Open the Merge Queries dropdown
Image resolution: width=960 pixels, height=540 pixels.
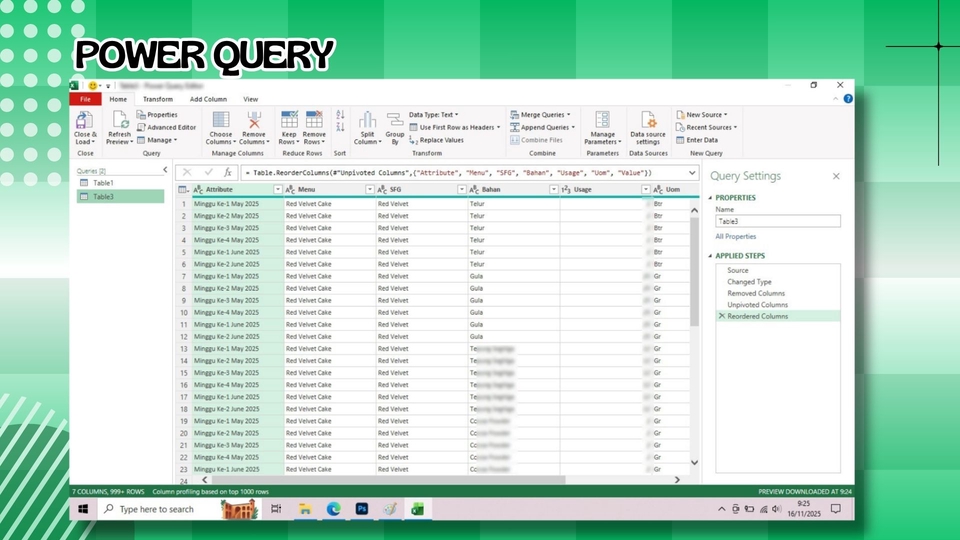pyautogui.click(x=541, y=115)
